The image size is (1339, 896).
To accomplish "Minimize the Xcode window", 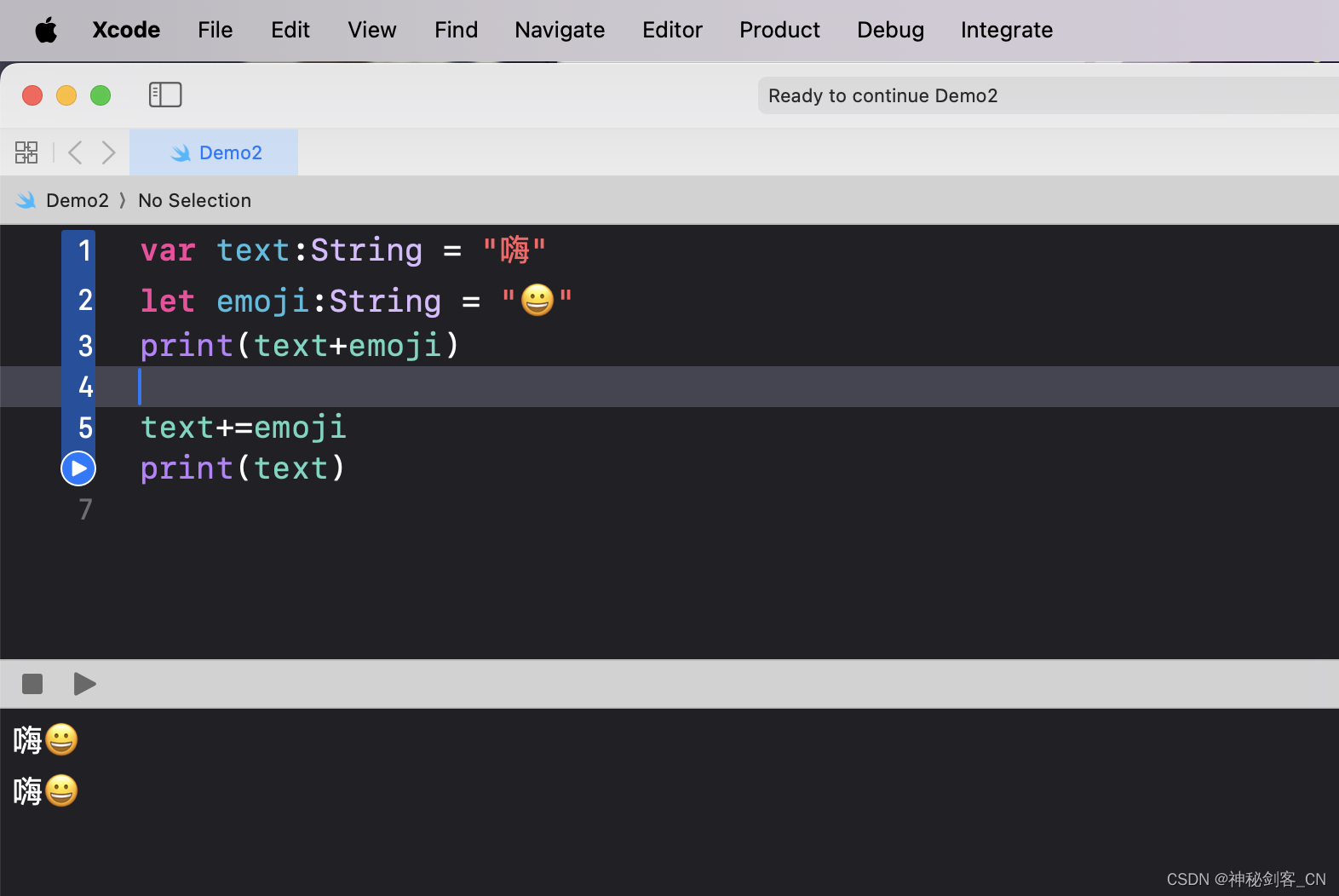I will point(66,95).
